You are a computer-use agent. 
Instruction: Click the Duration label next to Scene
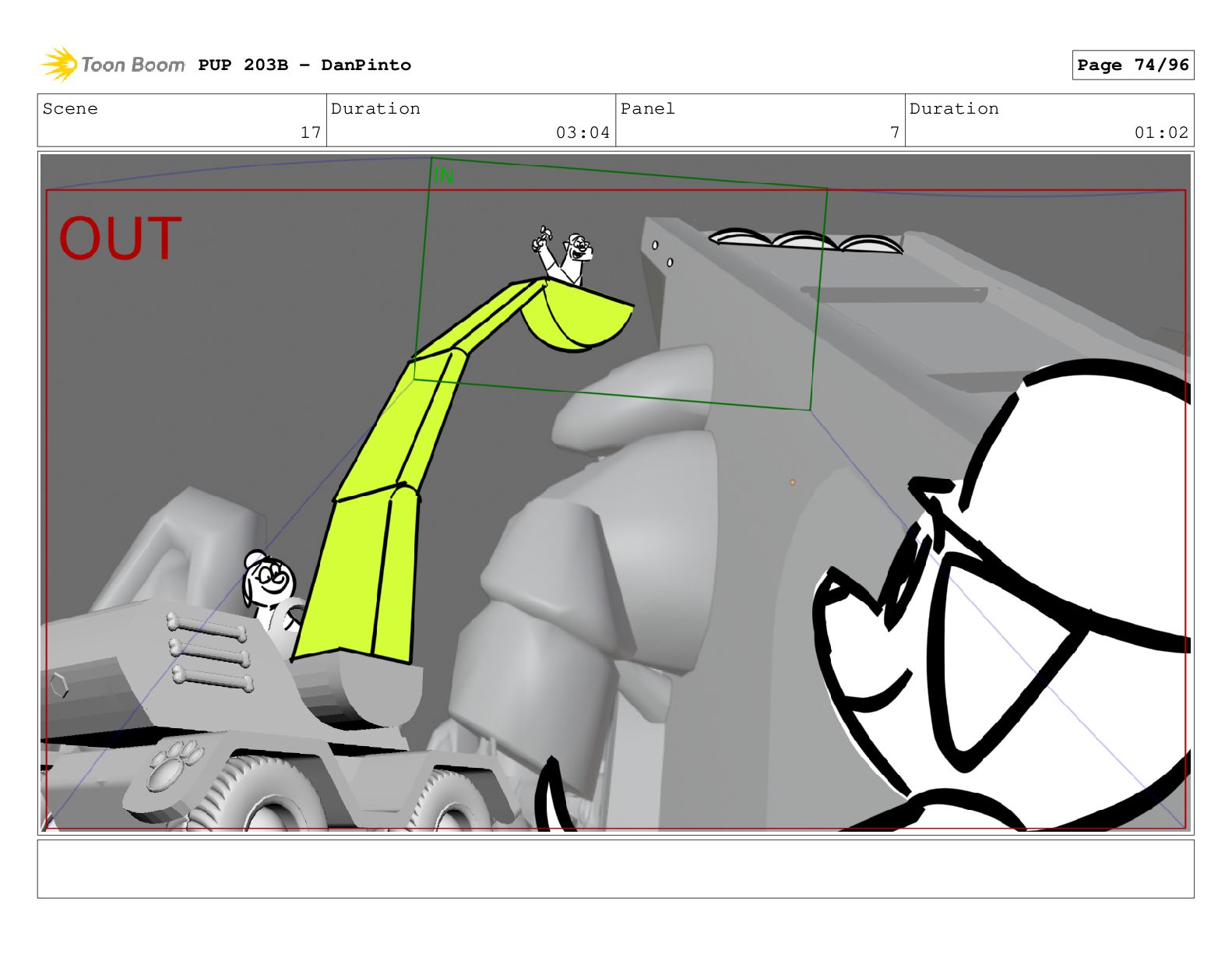click(375, 109)
